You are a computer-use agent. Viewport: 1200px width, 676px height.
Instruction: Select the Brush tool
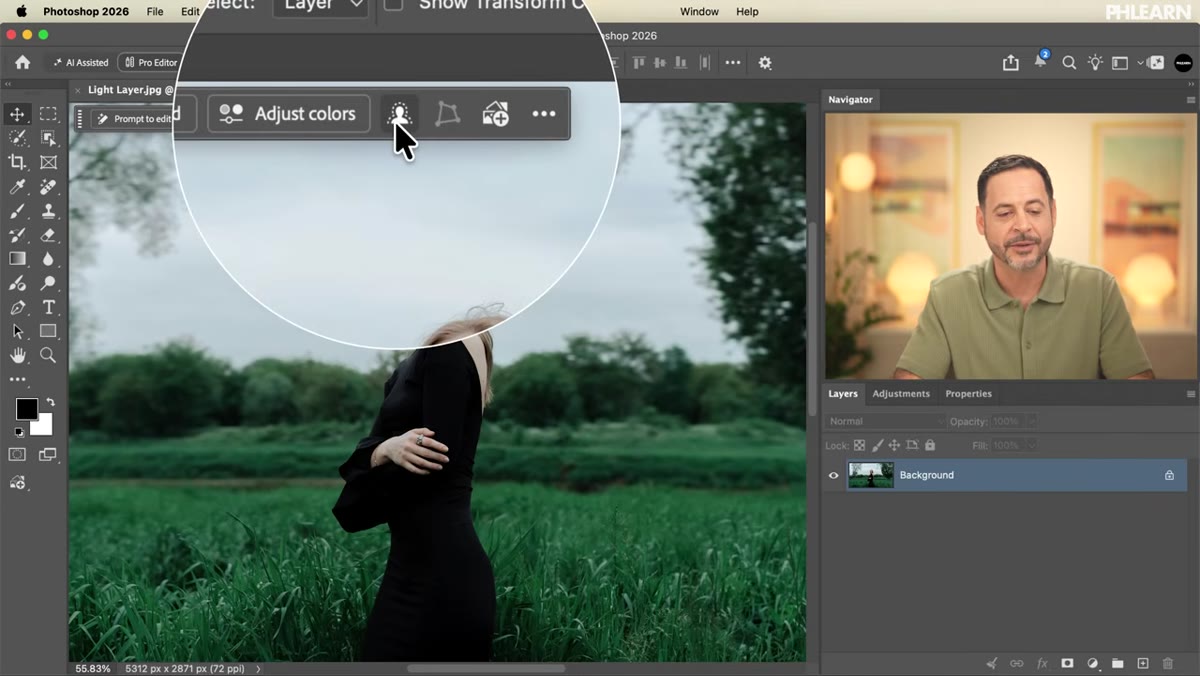coord(17,211)
